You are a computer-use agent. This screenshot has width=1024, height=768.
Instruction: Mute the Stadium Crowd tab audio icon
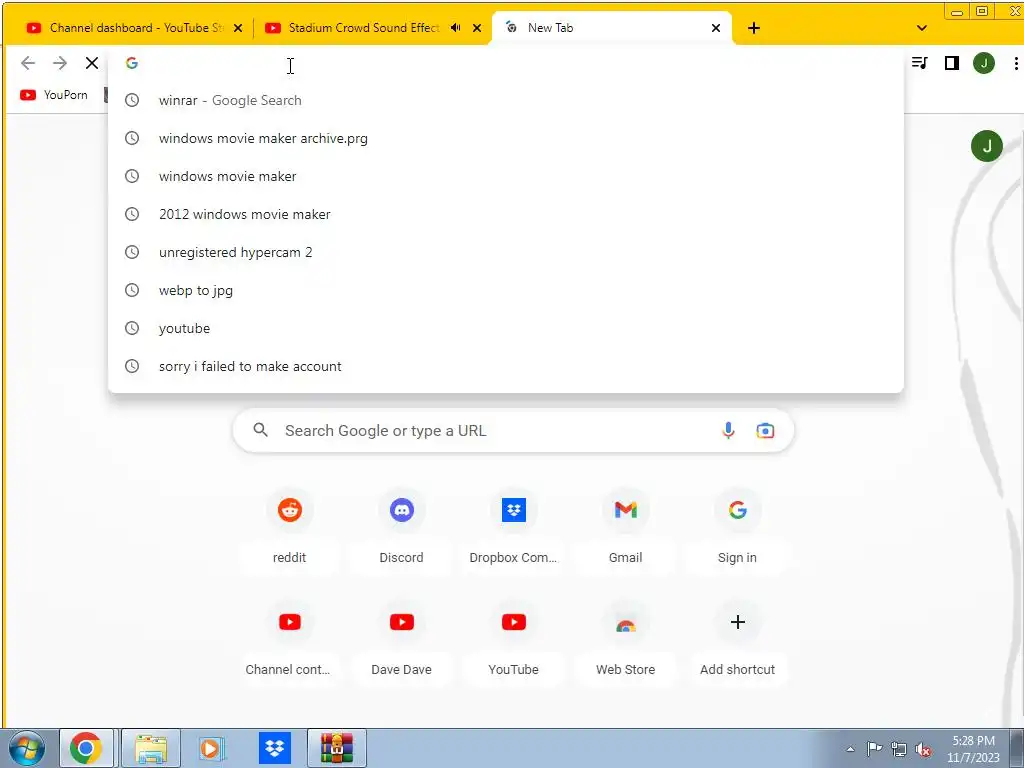click(455, 28)
